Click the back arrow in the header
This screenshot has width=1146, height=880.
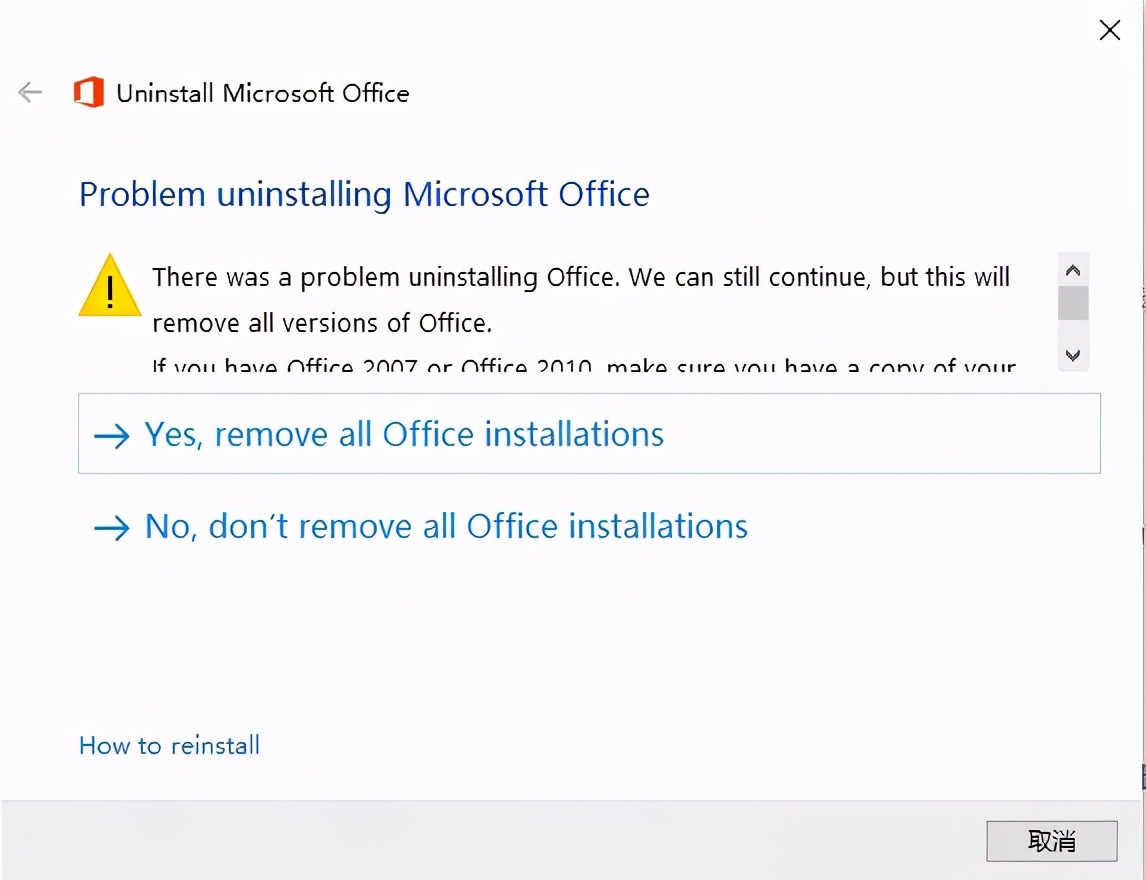coord(30,93)
